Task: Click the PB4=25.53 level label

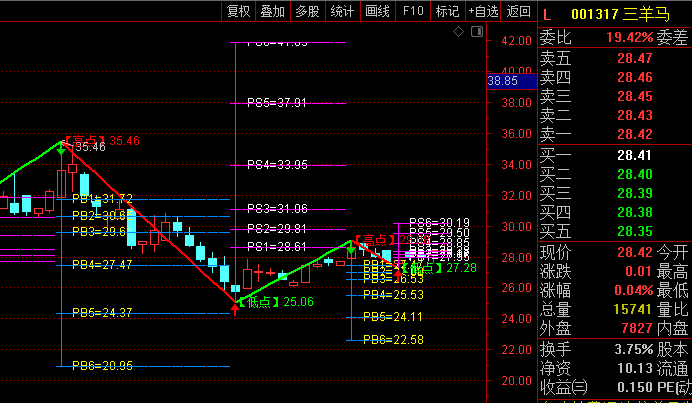Action: 393,294
